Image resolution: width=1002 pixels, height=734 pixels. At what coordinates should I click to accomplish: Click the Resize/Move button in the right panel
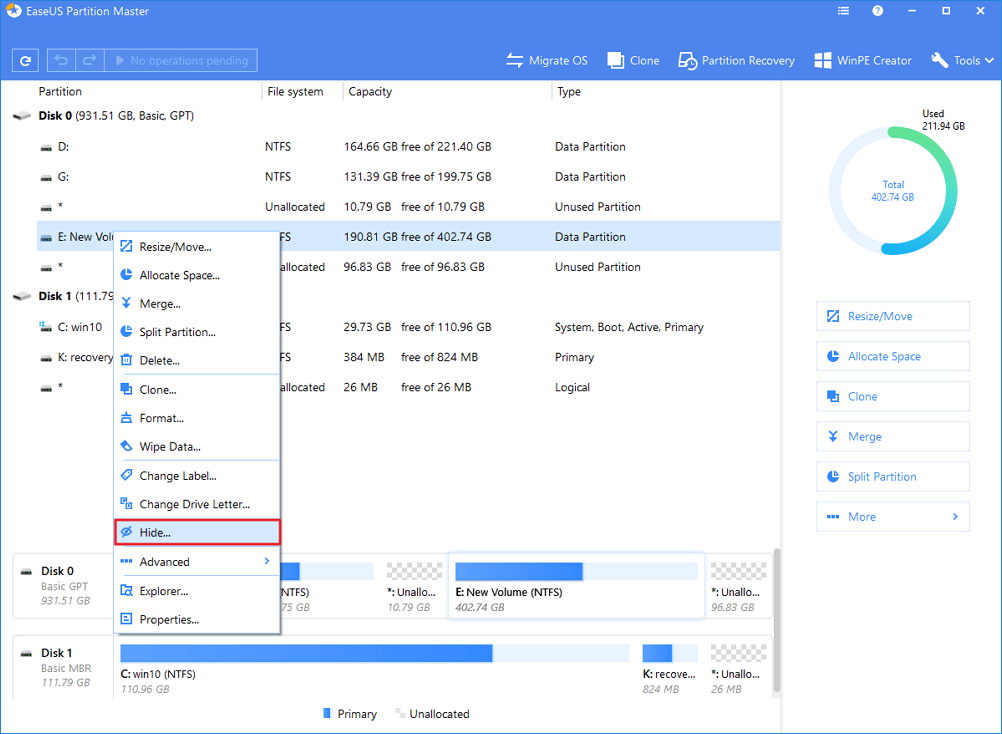point(893,316)
